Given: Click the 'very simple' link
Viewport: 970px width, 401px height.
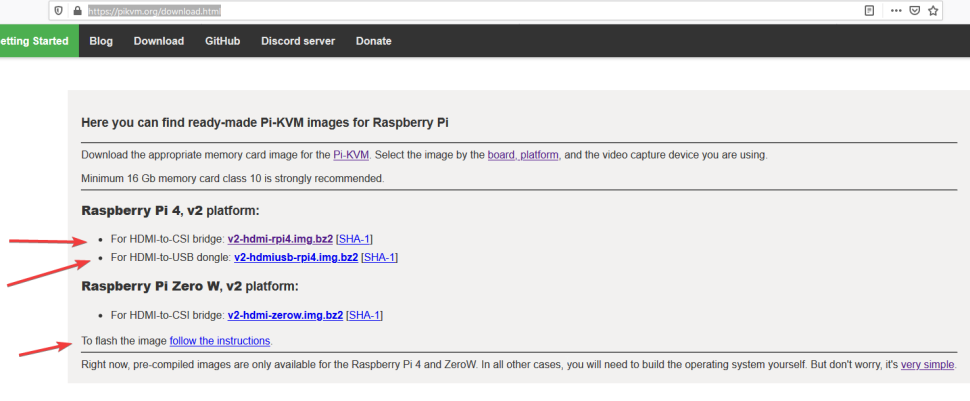Looking at the screenshot, I should click(927, 364).
